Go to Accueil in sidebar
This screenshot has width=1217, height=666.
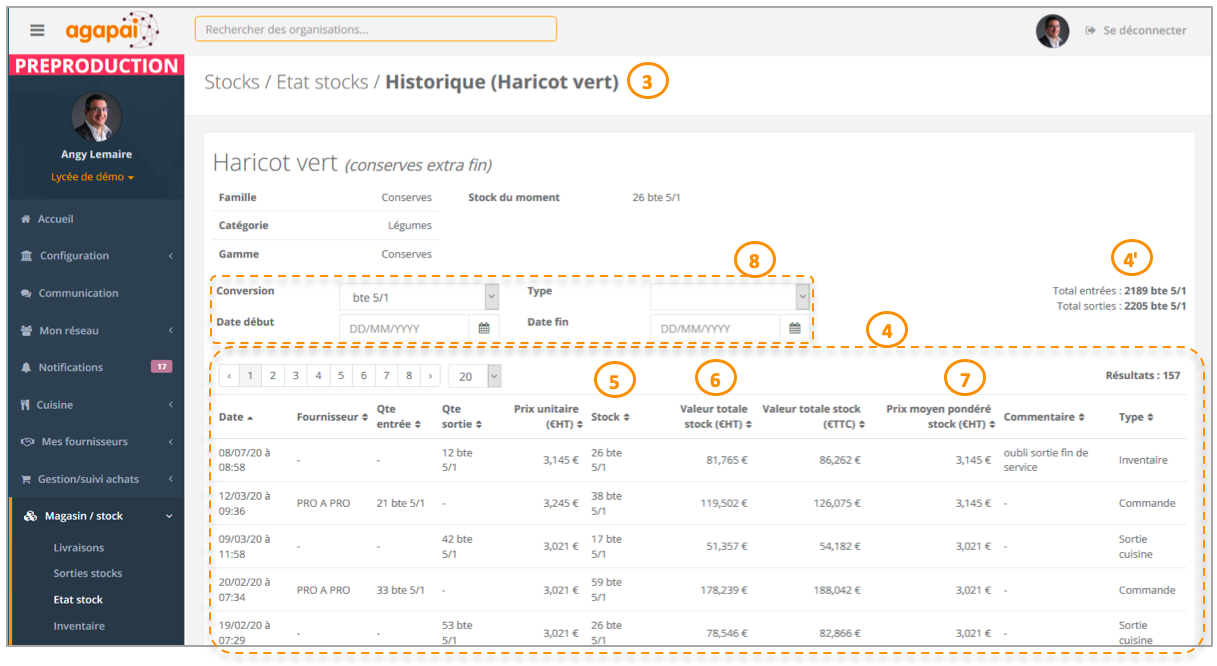[55, 219]
